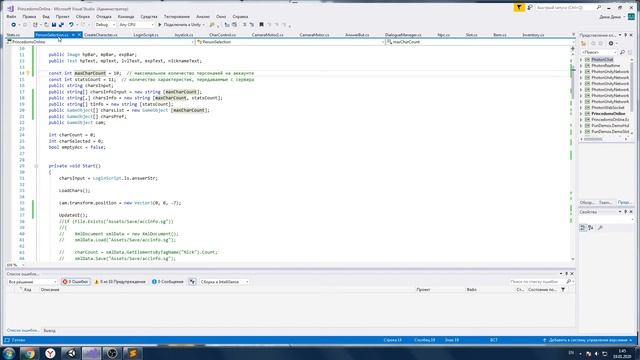This screenshot has height=360, width=640.
Task: Open Chrome from the taskbar
Action: pos(29,353)
